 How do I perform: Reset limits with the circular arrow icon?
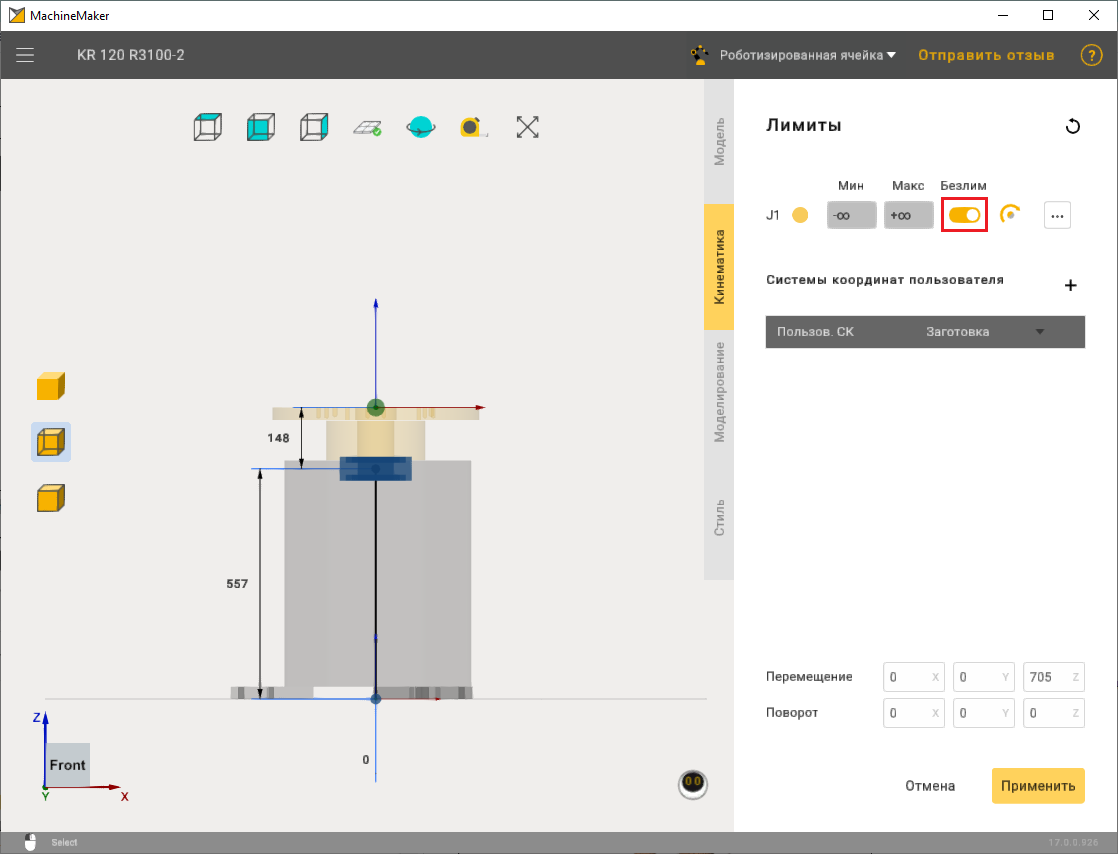1072,126
